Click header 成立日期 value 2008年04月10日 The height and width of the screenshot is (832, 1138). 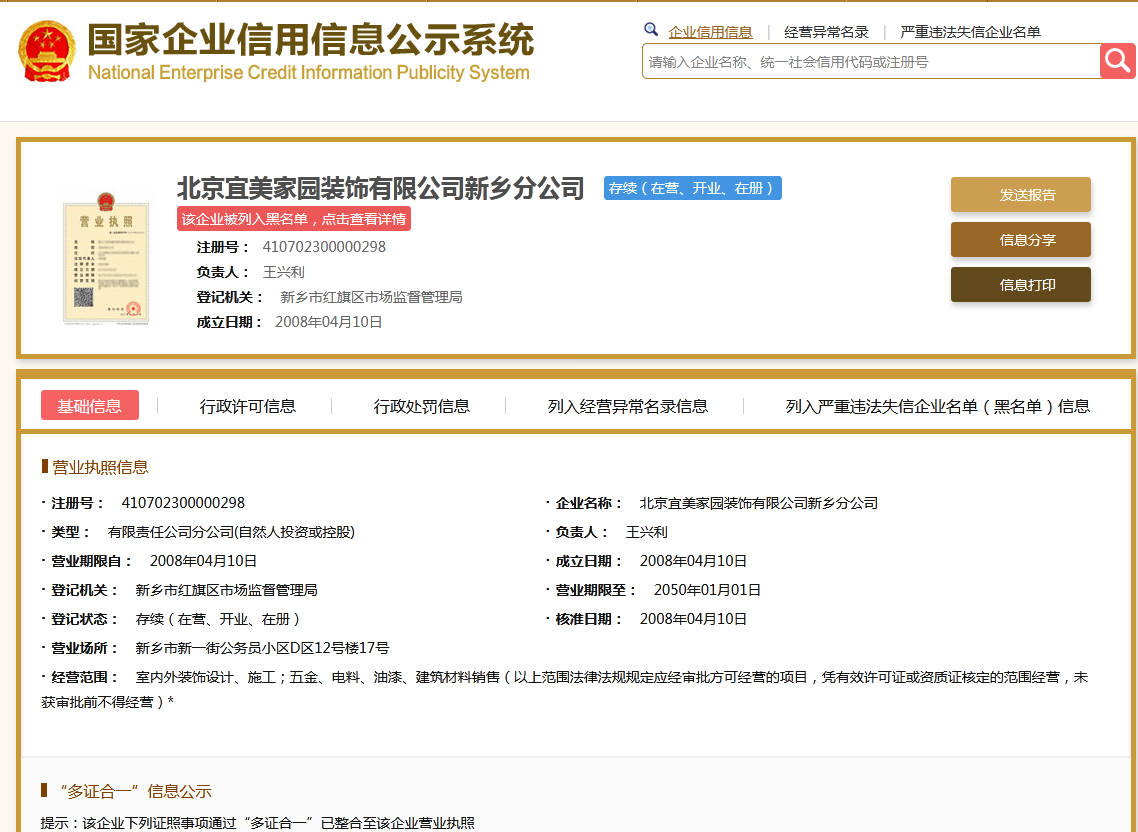pyautogui.click(x=328, y=322)
